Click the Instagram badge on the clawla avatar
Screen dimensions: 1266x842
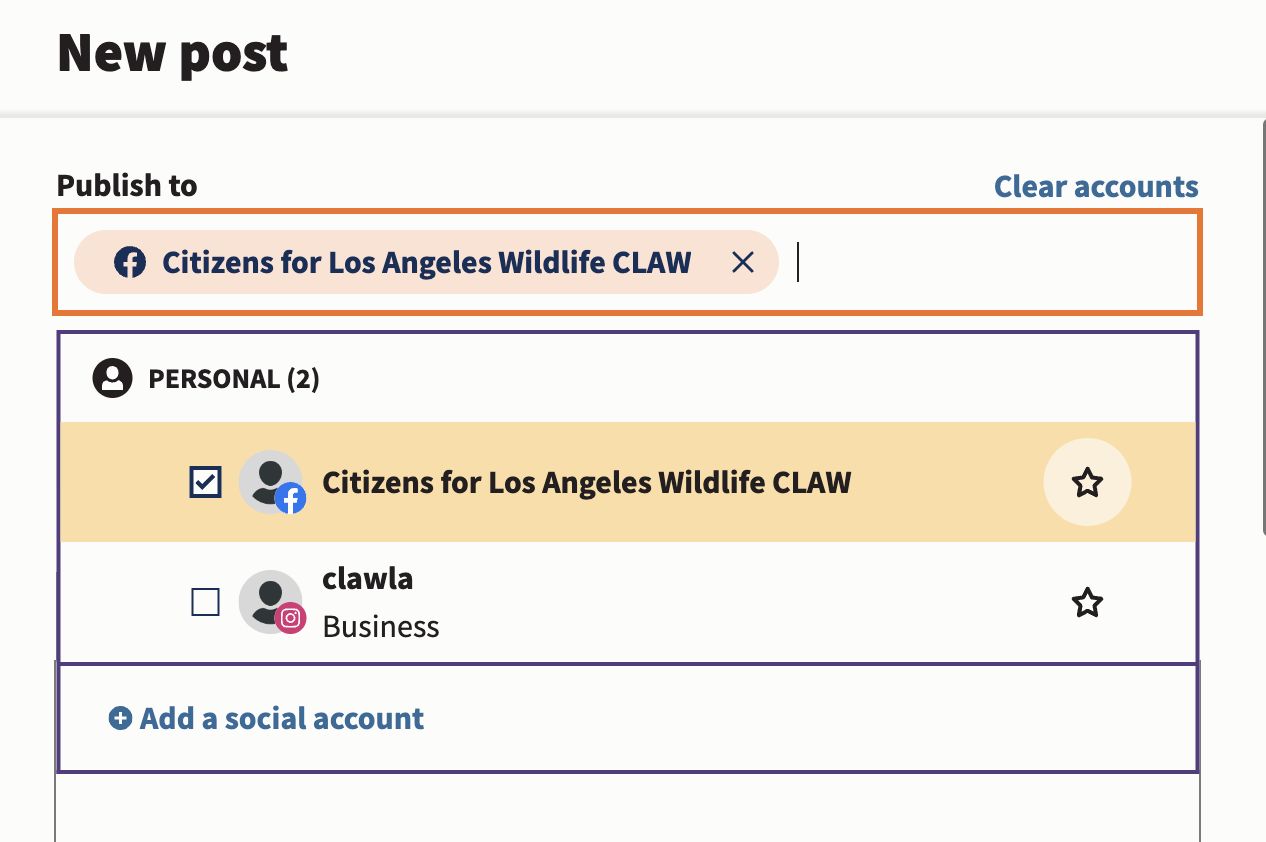tap(290, 618)
